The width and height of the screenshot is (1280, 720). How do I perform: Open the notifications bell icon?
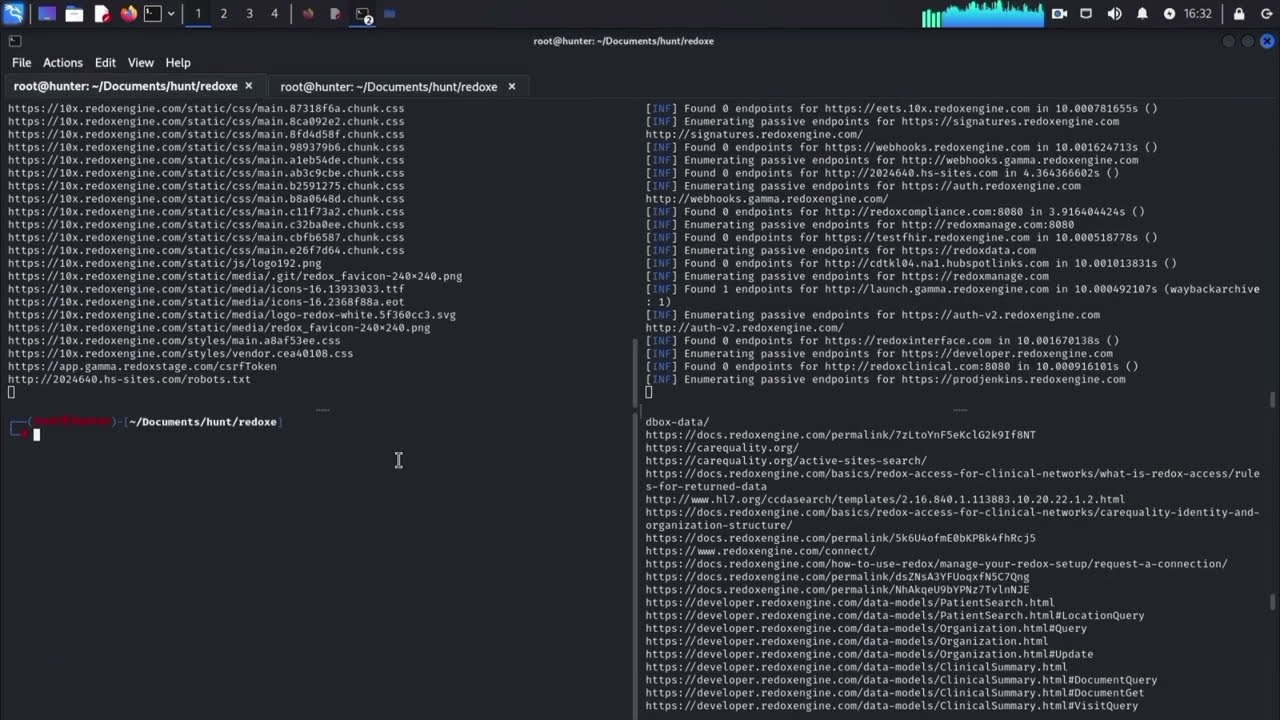click(1142, 14)
